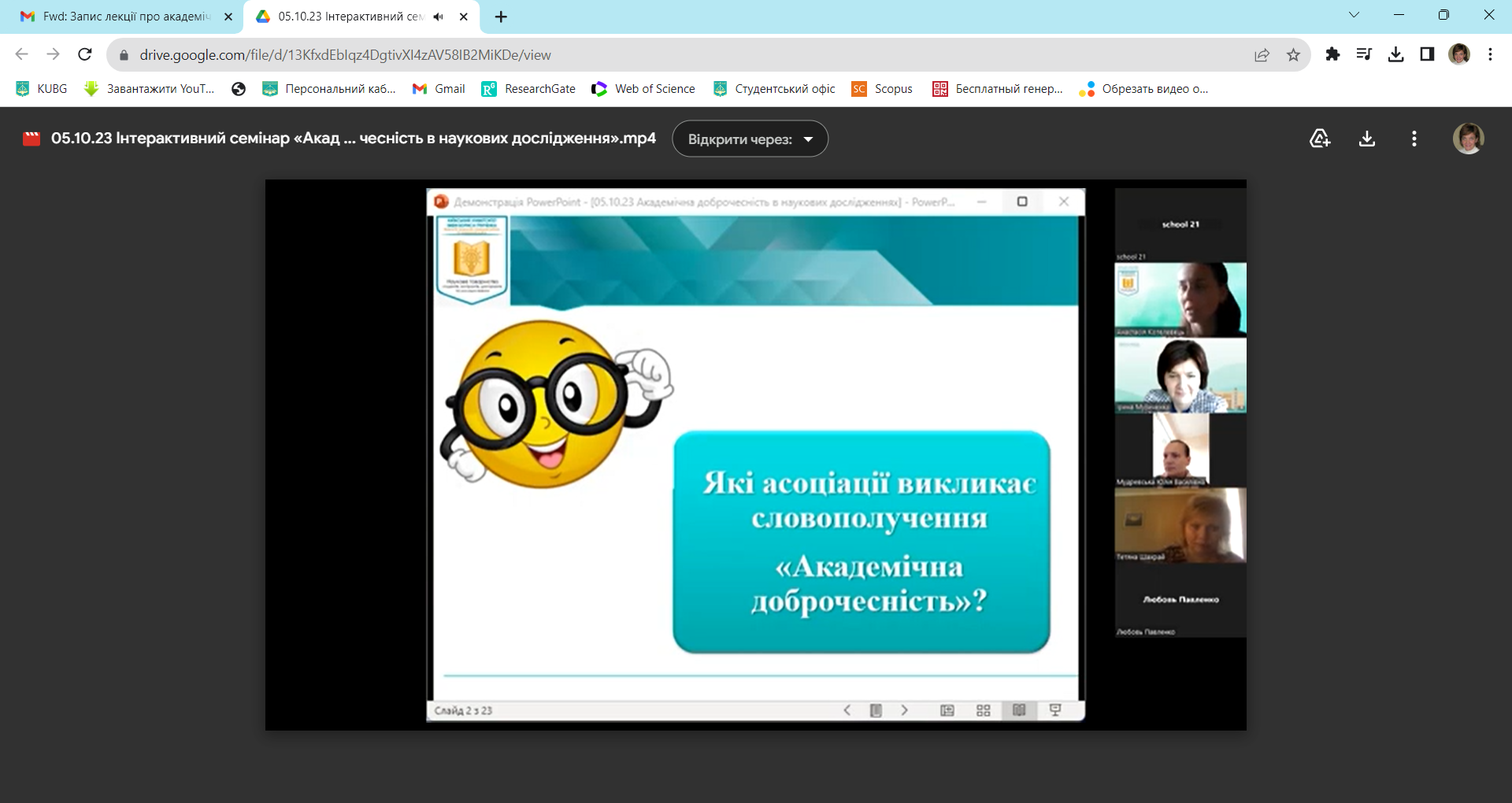
Task: Open more actions for the video
Action: click(1414, 138)
